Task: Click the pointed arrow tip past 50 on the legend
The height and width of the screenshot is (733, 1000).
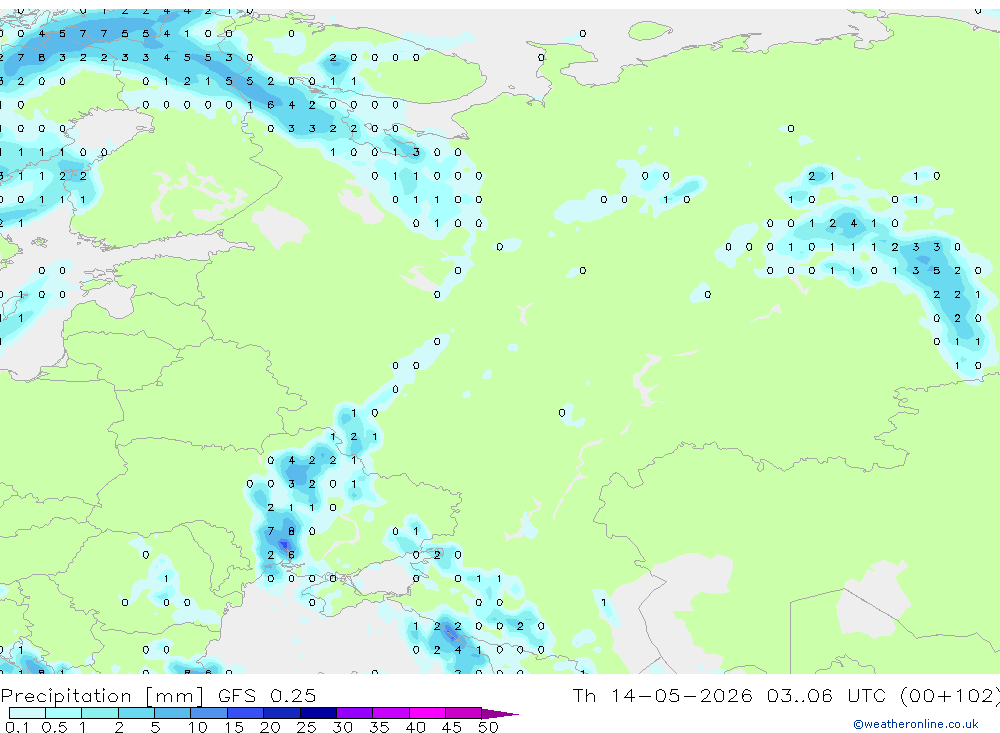Action: (500, 713)
